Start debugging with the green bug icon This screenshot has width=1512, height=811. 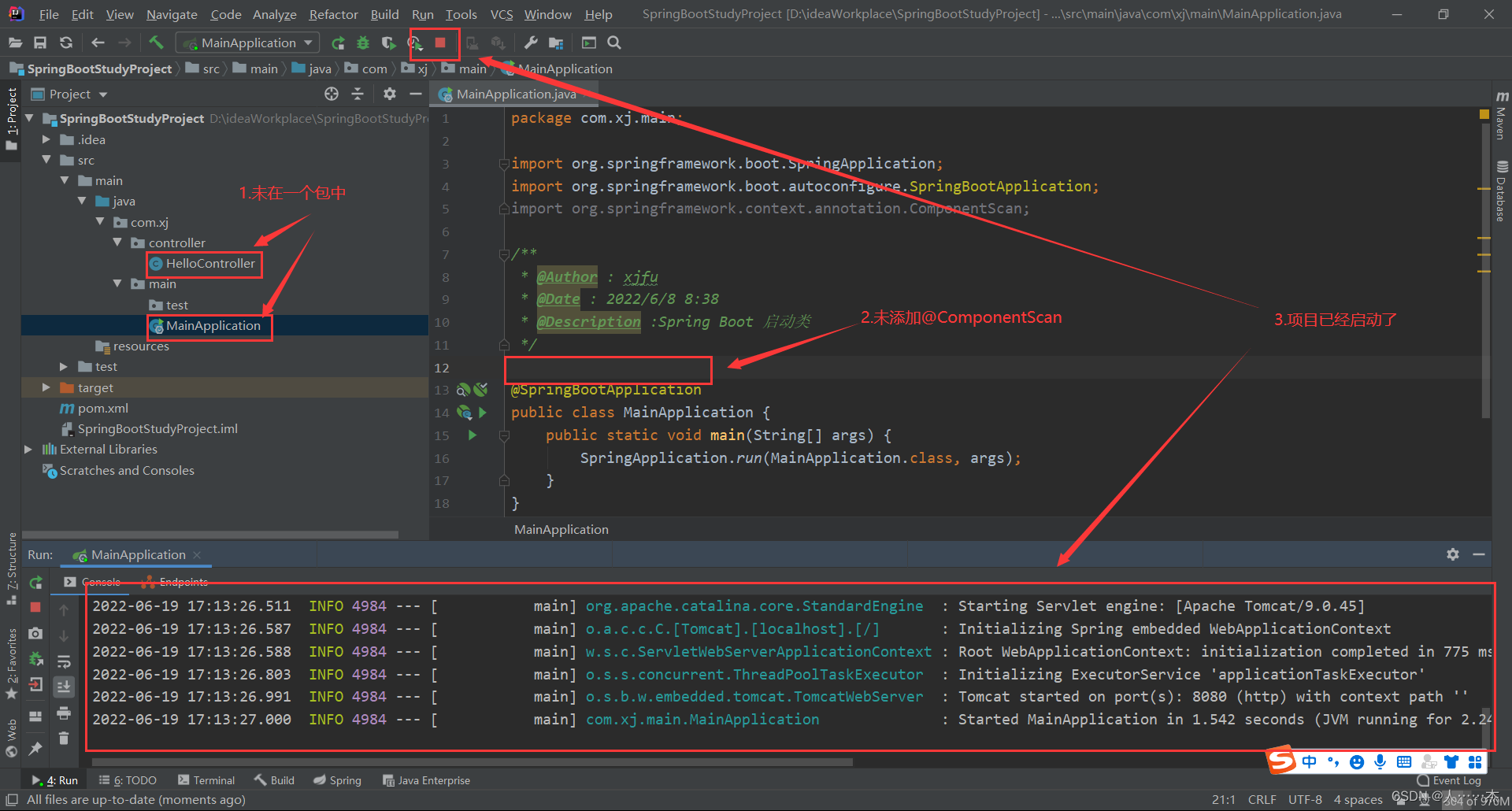tap(363, 43)
